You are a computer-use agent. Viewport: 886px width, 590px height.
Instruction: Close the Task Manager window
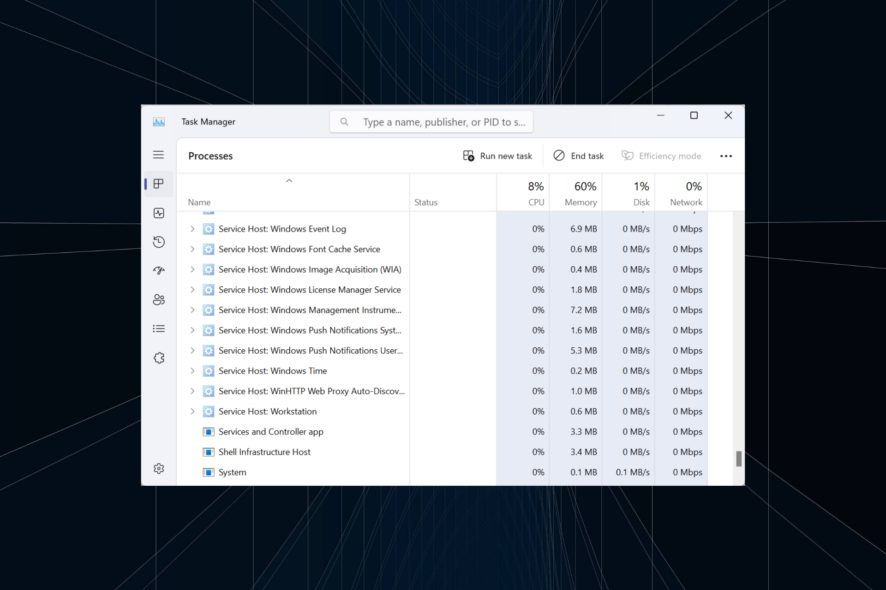coord(728,115)
